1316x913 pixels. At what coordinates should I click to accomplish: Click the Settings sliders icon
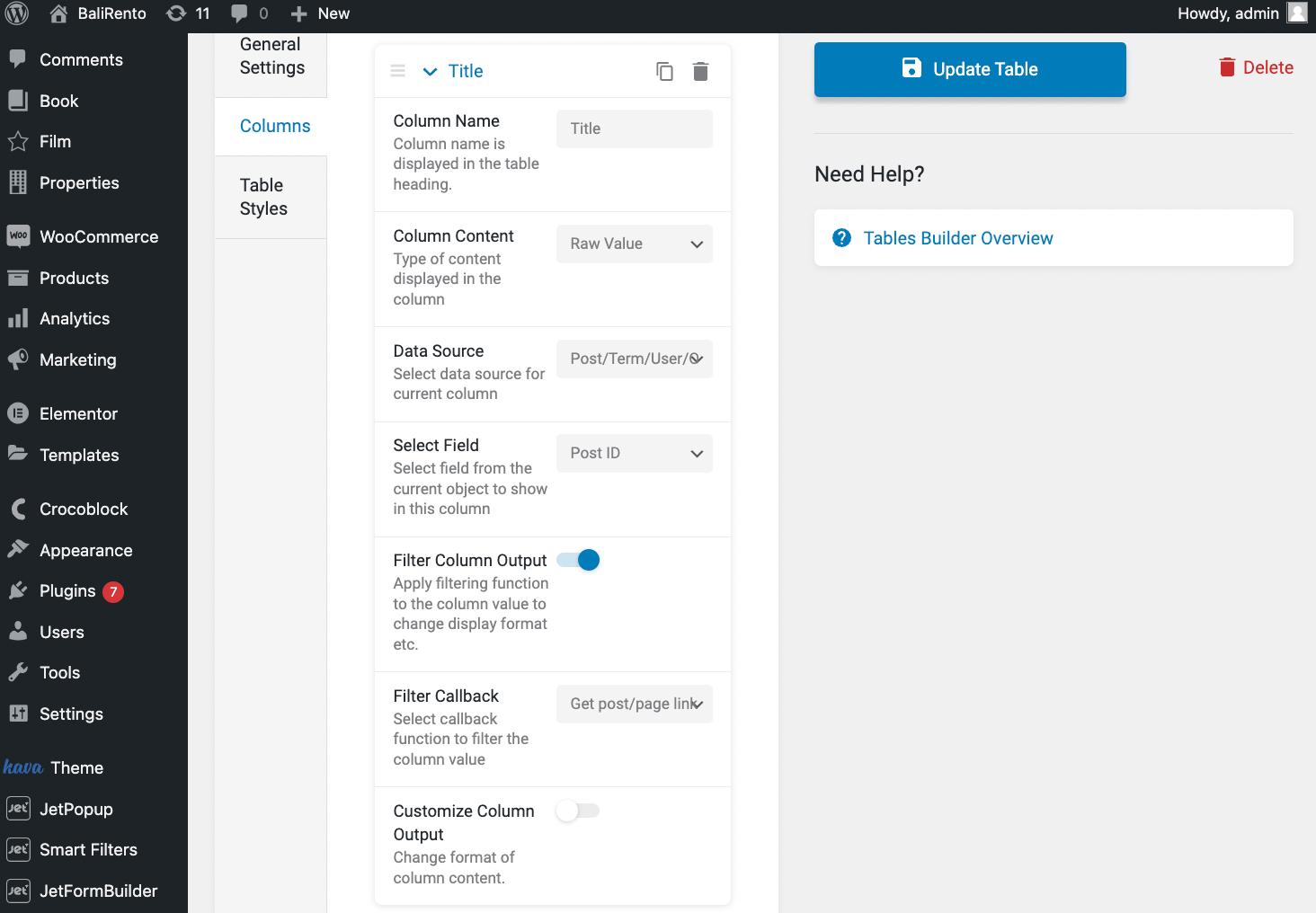point(17,714)
